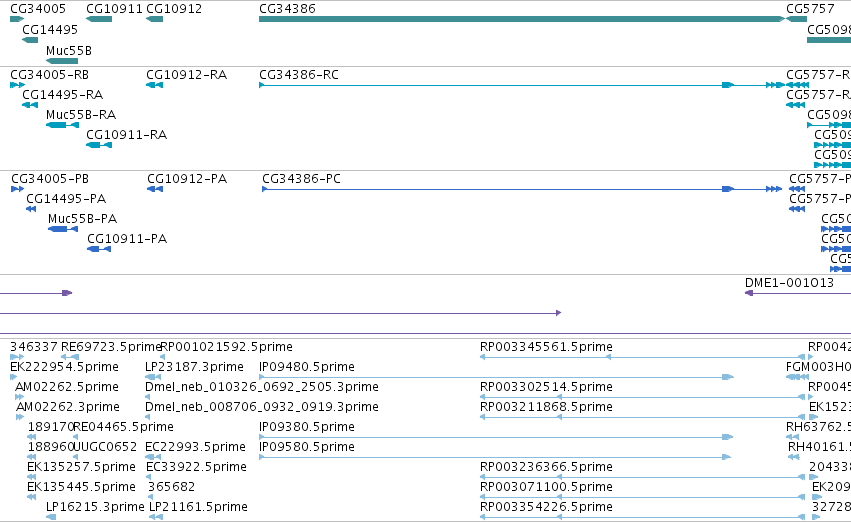Screen dimensions: 851x522
Task: Click the LP23187.3prime EST label
Action: click(x=194, y=366)
